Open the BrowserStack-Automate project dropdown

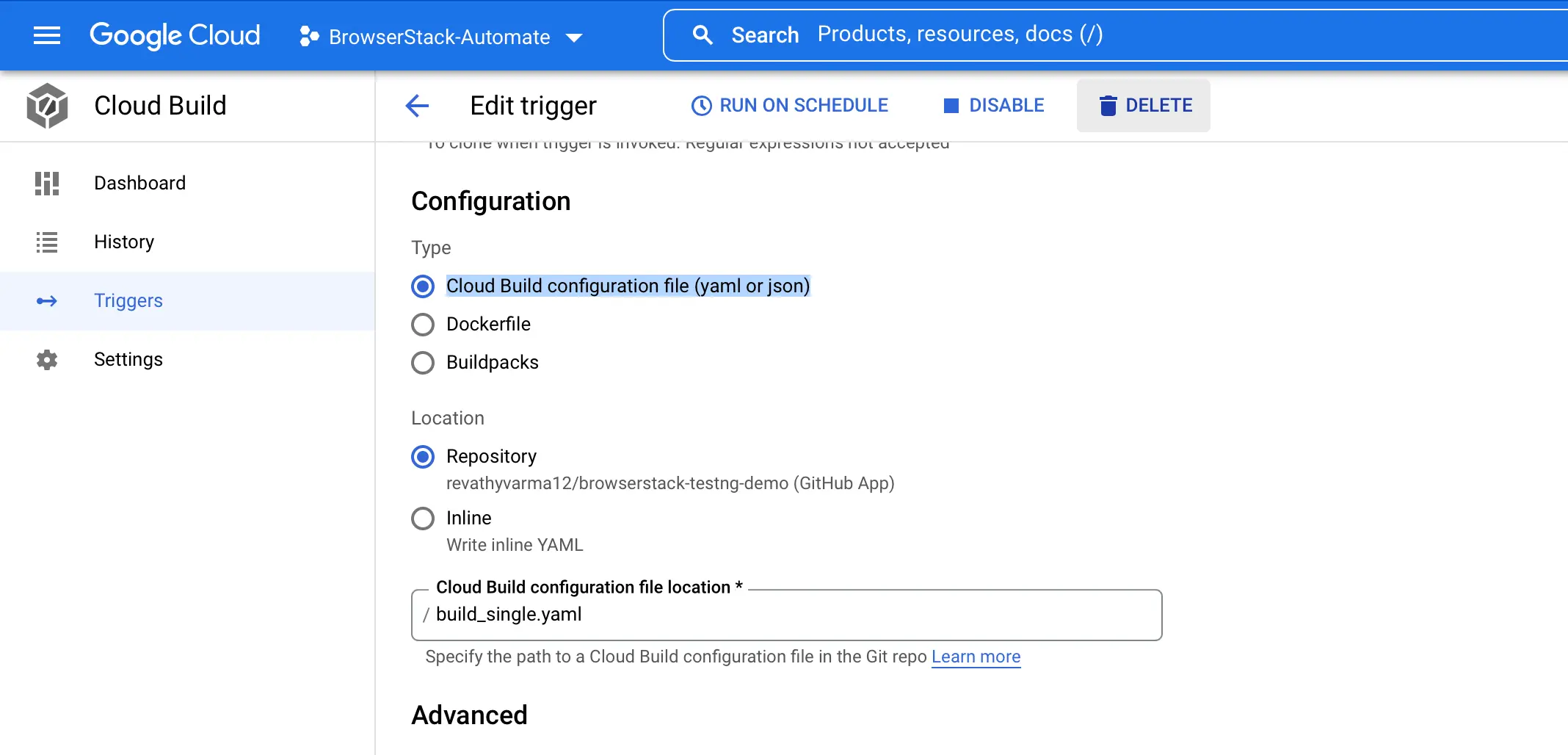tap(440, 37)
